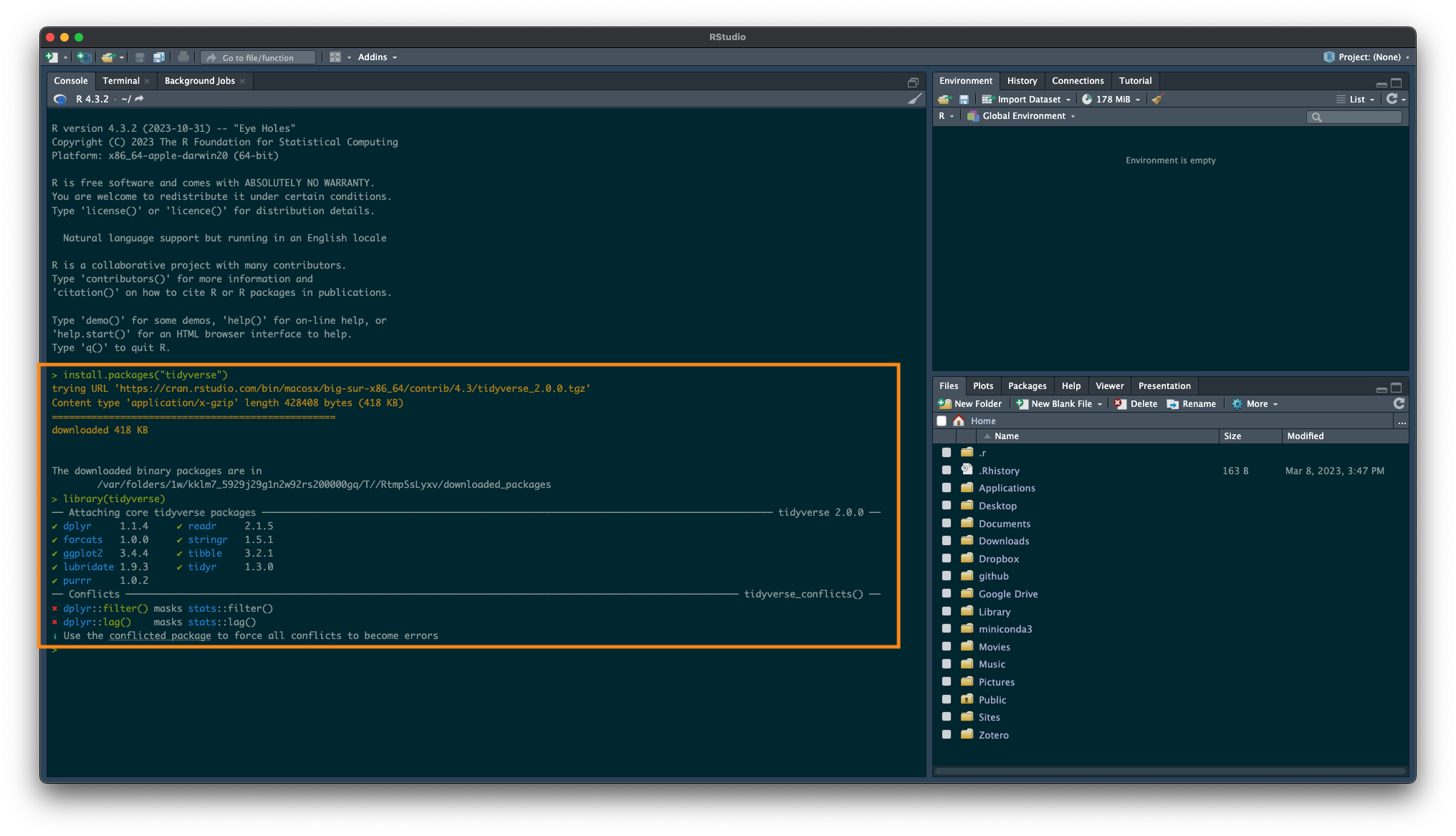Viewport: 1456px width, 836px height.
Task: Open the Downloads folder in Files list
Action: click(x=1003, y=541)
